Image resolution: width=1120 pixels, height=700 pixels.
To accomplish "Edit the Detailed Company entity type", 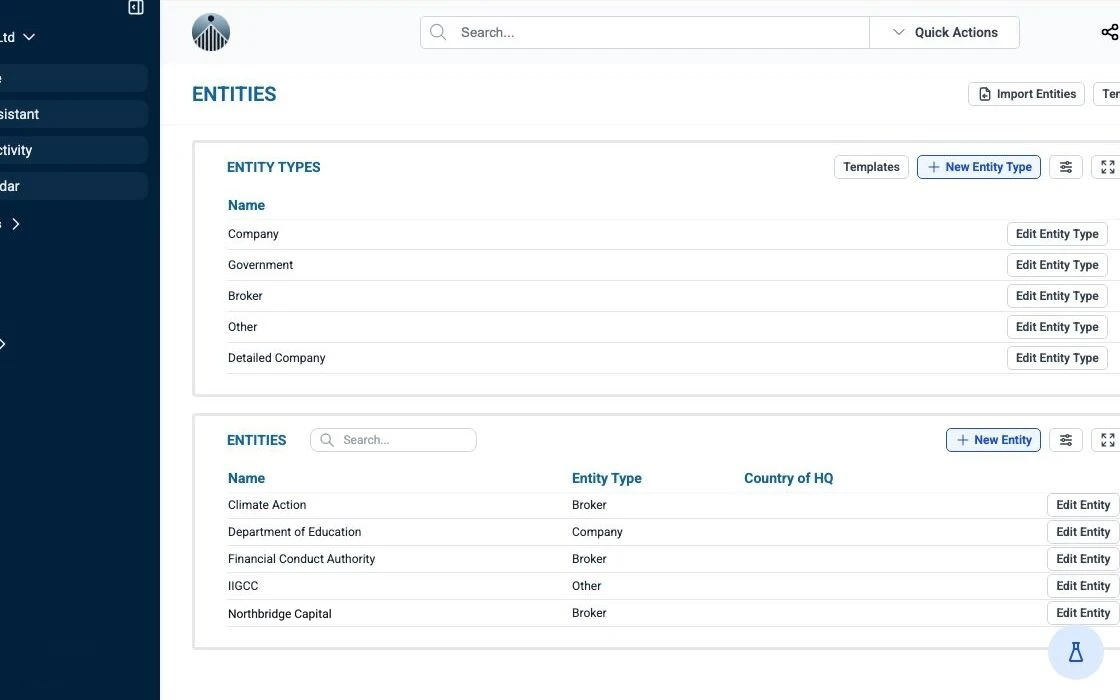I will coord(1057,358).
